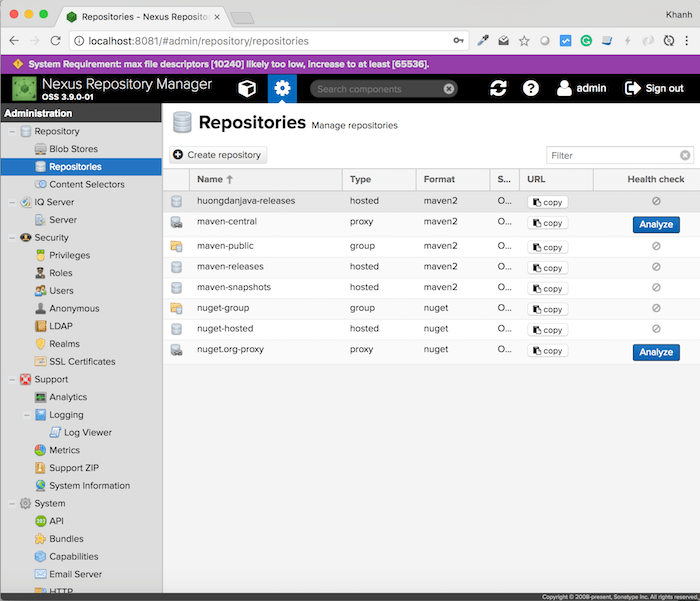Click the Roles icon in sidebar
Viewport: 700px width, 601px height.
pyautogui.click(x=40, y=273)
